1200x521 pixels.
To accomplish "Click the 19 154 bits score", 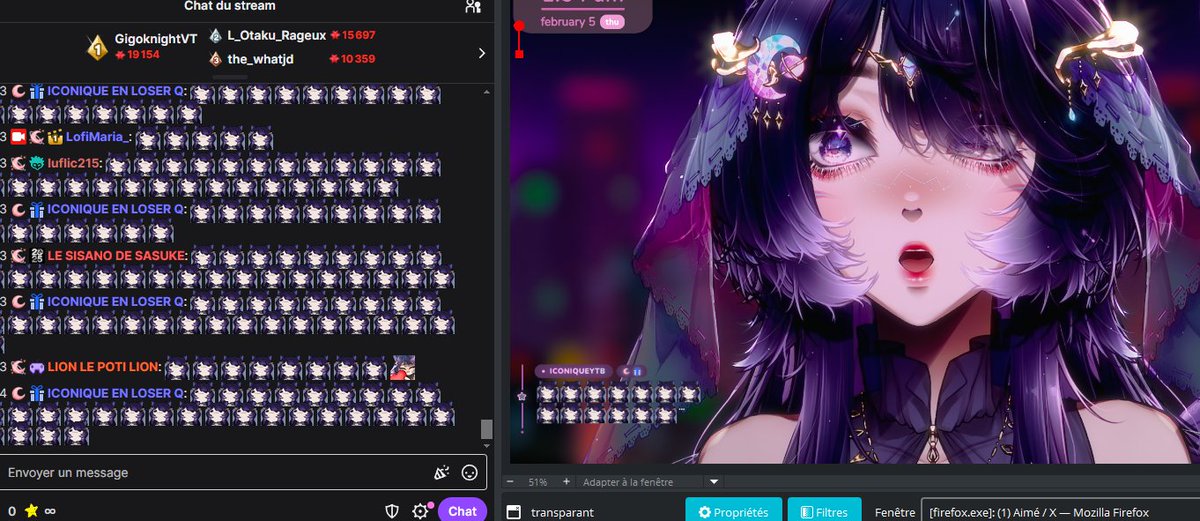I will pyautogui.click(x=137, y=55).
